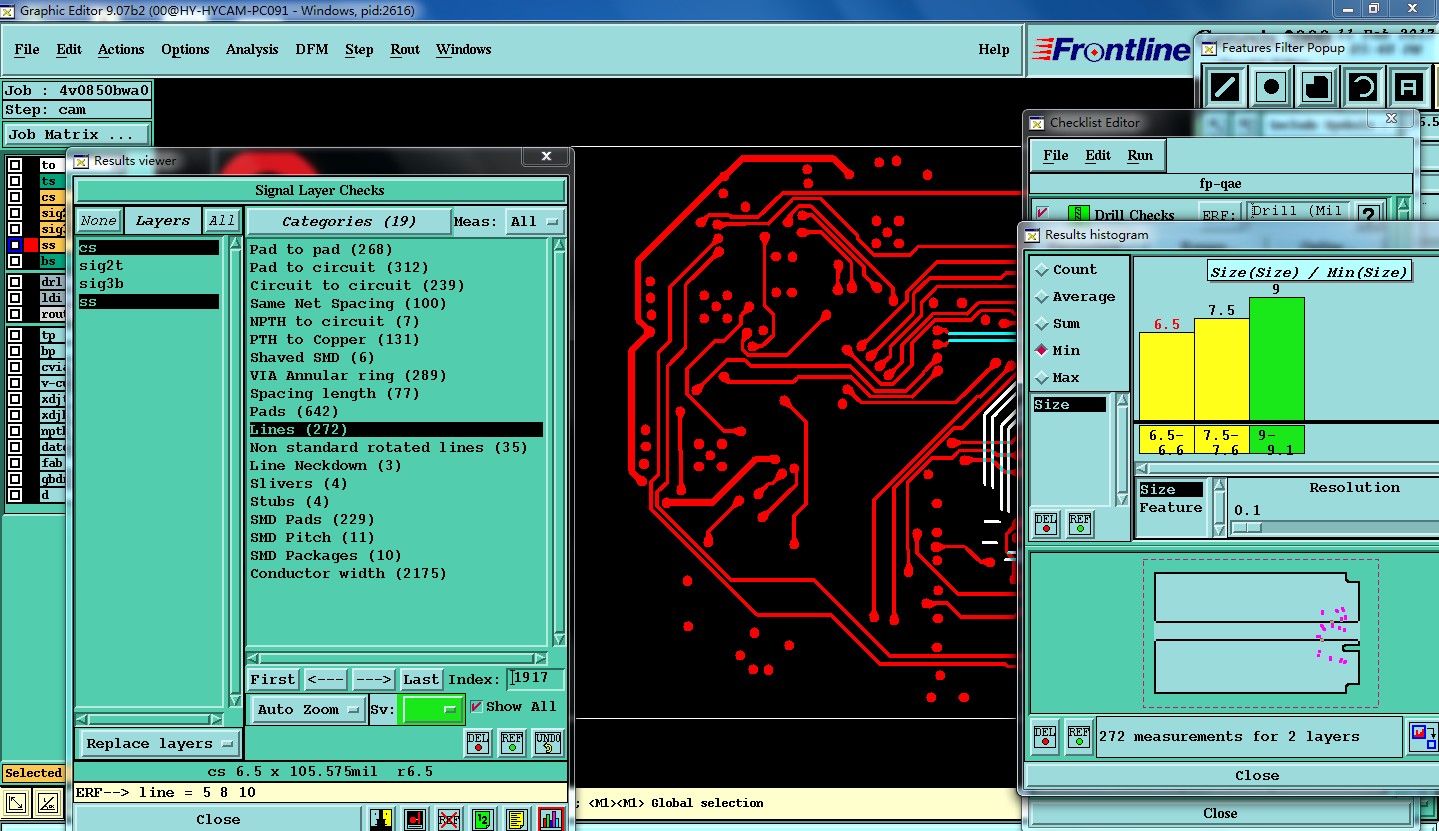The image size is (1439, 831).
Task: Click REF icon beside measurements count
Action: [1079, 736]
